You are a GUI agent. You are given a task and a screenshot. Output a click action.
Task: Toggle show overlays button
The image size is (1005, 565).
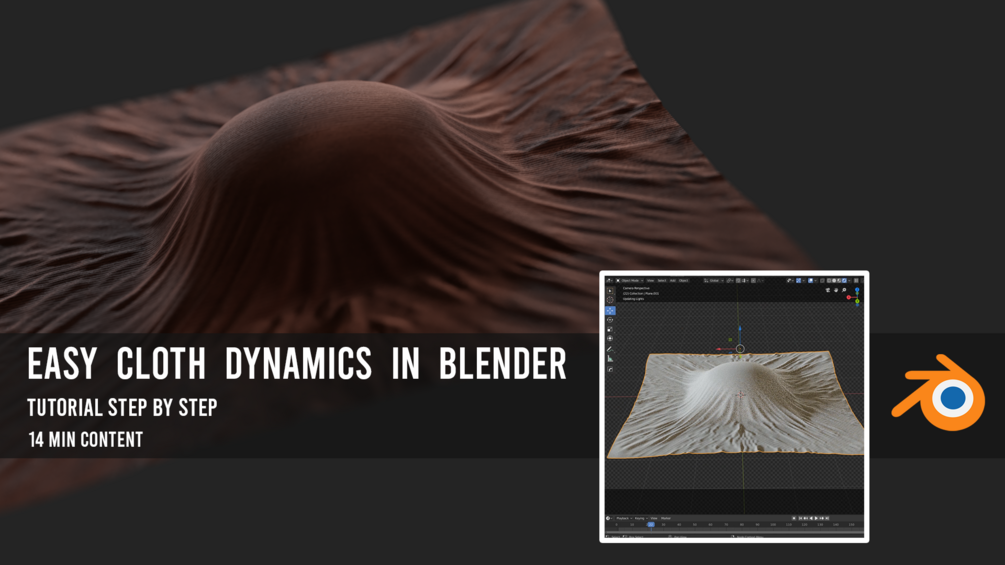tap(811, 281)
